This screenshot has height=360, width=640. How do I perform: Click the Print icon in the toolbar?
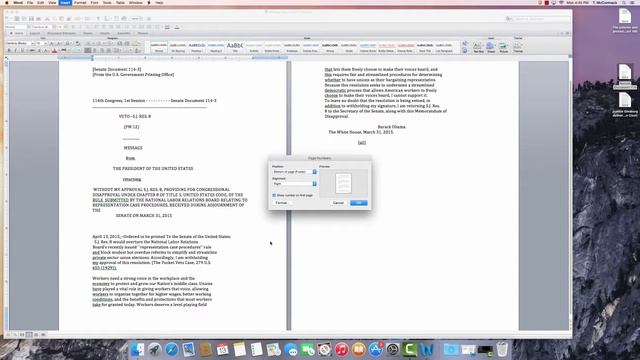tap(38, 19)
